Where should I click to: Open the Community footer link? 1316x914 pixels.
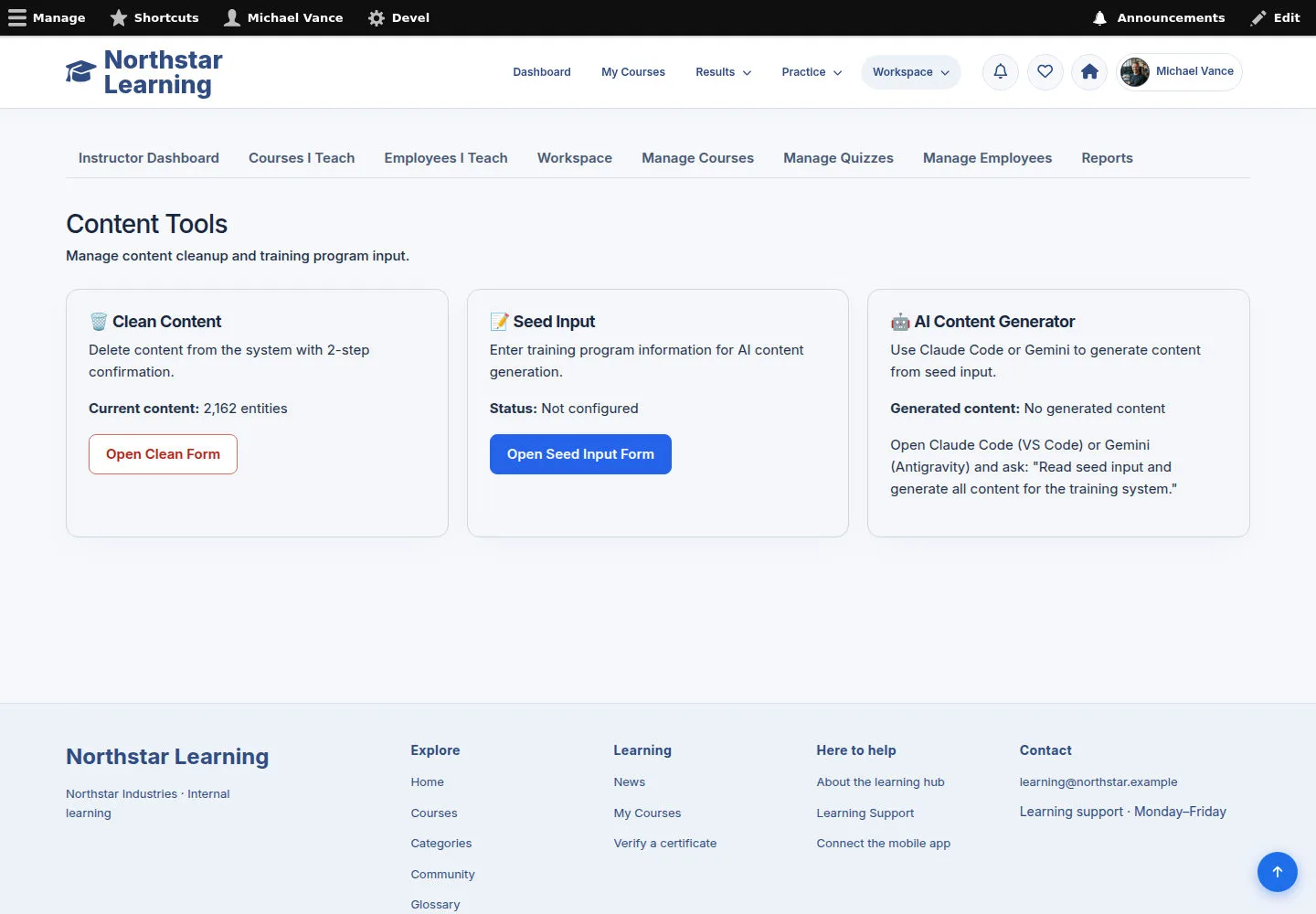tap(443, 875)
